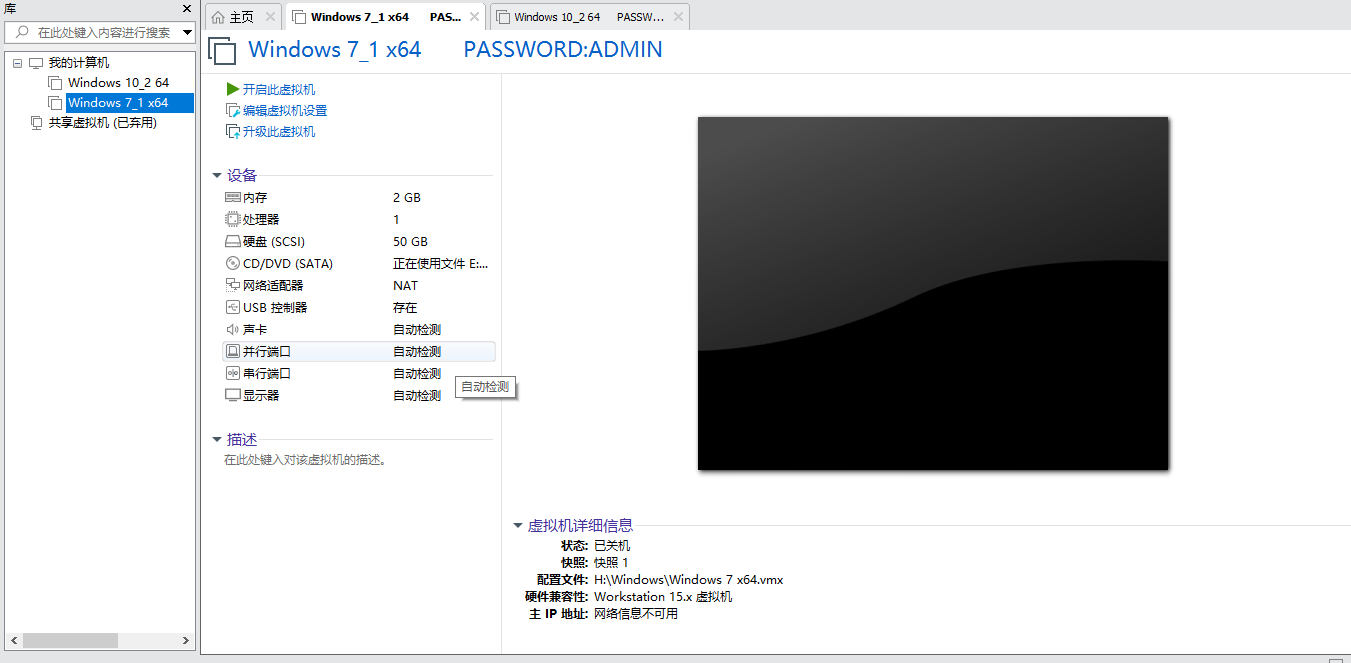Click the state value 已关机

coord(612,545)
